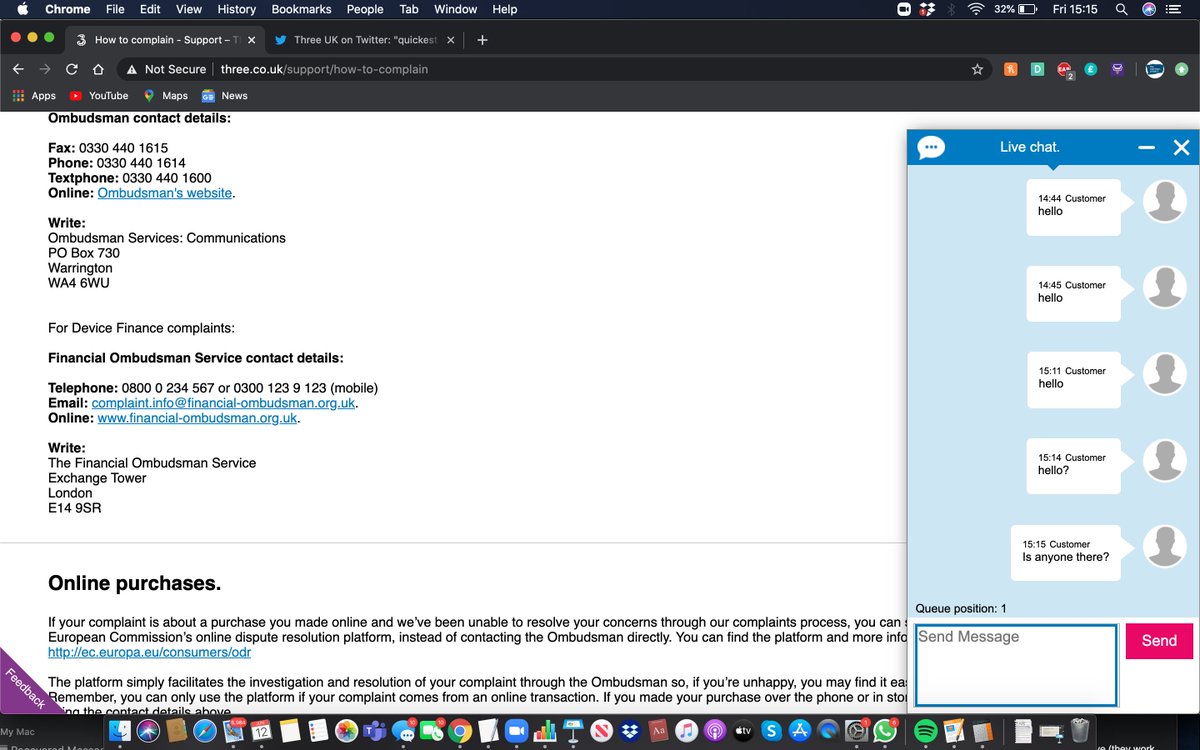The image size is (1200, 750).
Task: Click the browser forward arrow
Action: tap(44, 69)
